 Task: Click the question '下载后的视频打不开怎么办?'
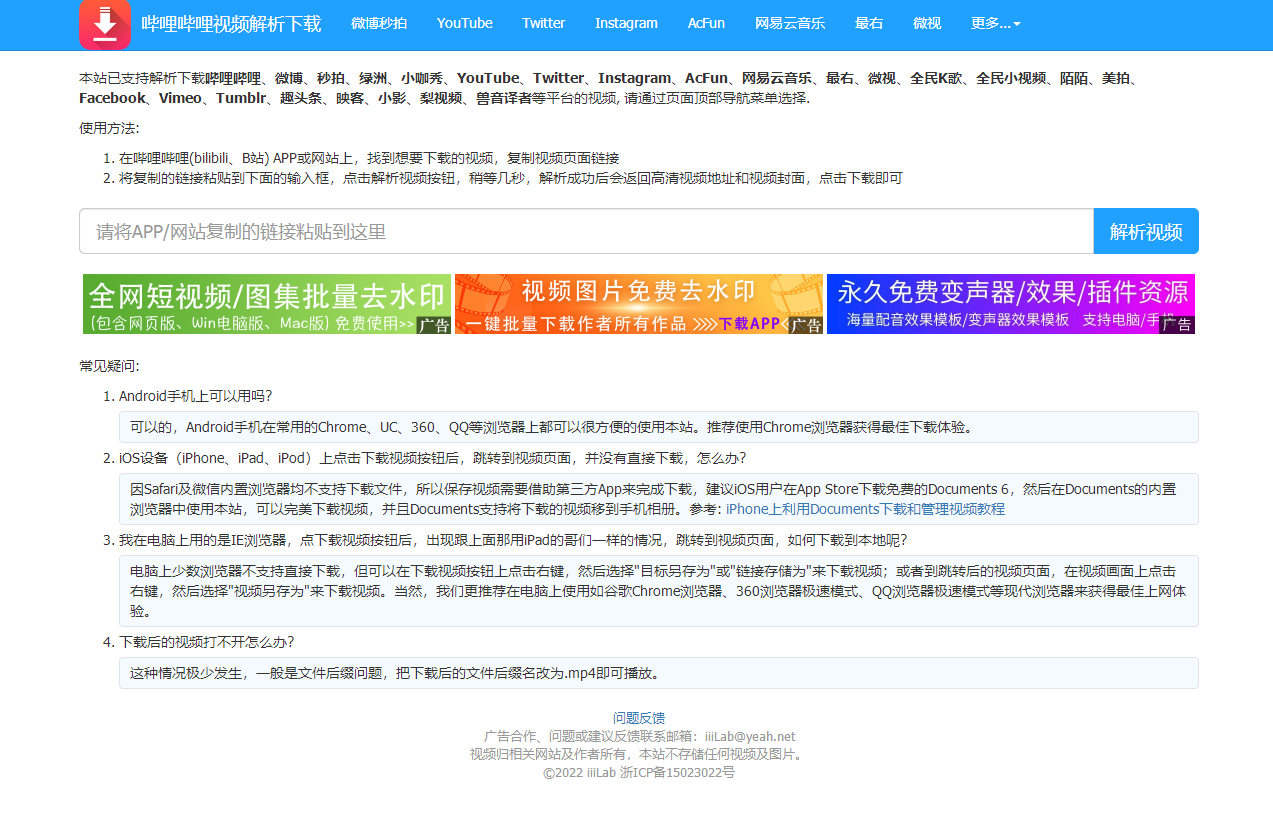click(x=207, y=642)
